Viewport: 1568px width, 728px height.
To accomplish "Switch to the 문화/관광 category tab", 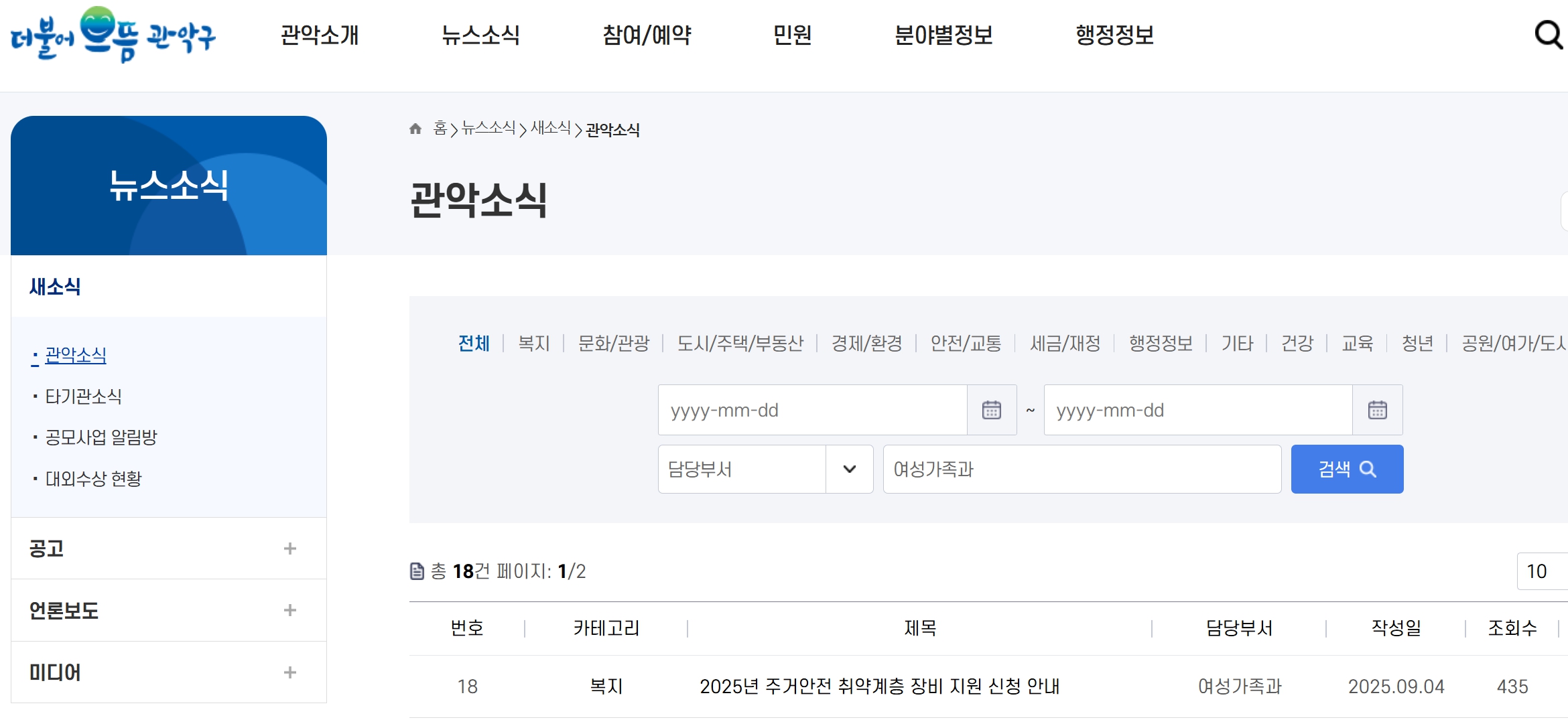I will pos(613,343).
